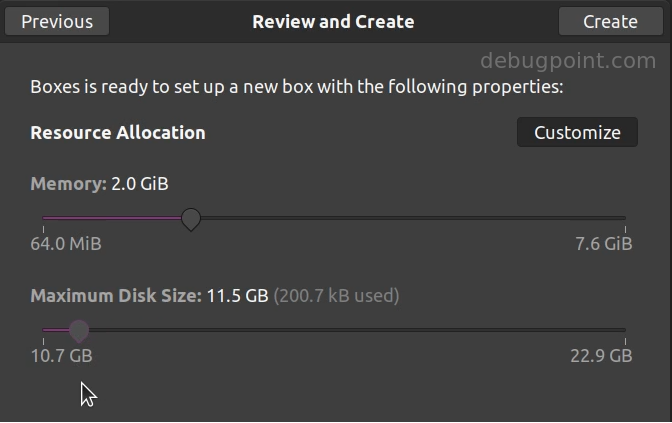This screenshot has height=423, width=672.
Task: Click the Resource Allocation heading
Action: pyautogui.click(x=118, y=133)
